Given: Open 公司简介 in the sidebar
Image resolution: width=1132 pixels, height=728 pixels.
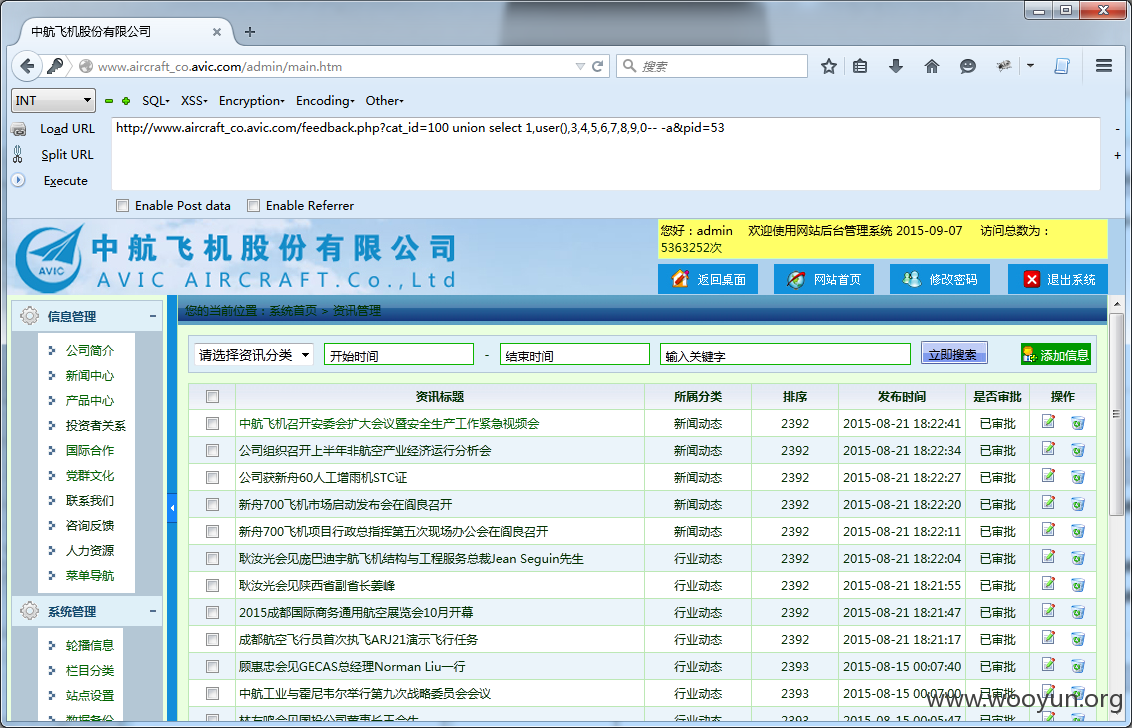Looking at the screenshot, I should pos(90,350).
